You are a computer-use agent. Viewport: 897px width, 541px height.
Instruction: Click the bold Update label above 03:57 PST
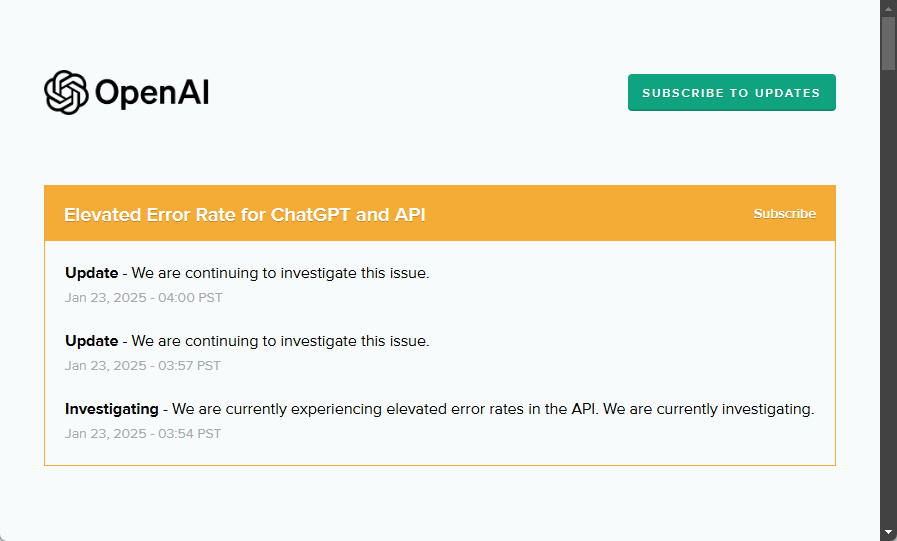[92, 341]
